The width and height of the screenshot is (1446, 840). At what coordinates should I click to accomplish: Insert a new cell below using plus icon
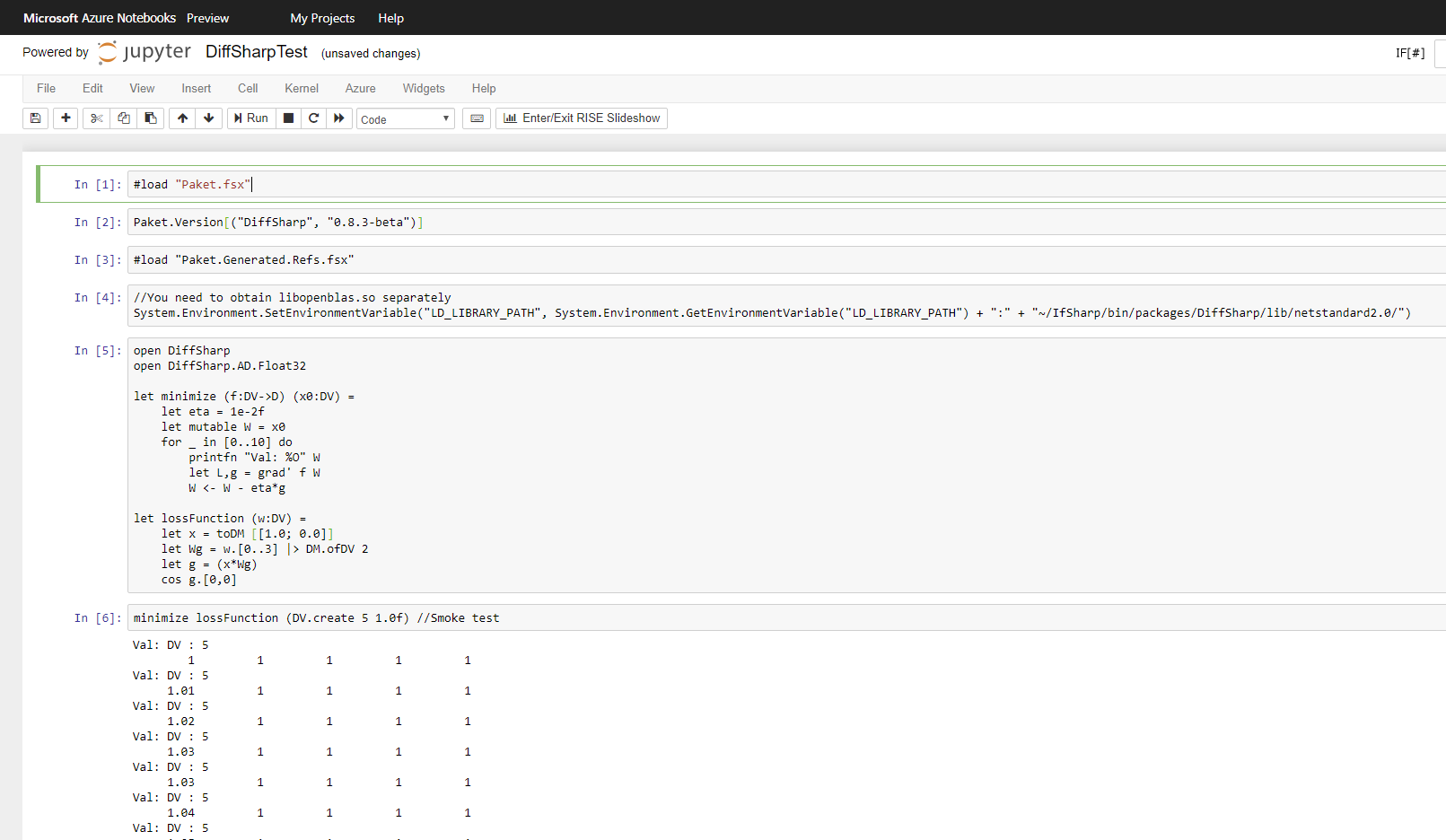coord(65,118)
